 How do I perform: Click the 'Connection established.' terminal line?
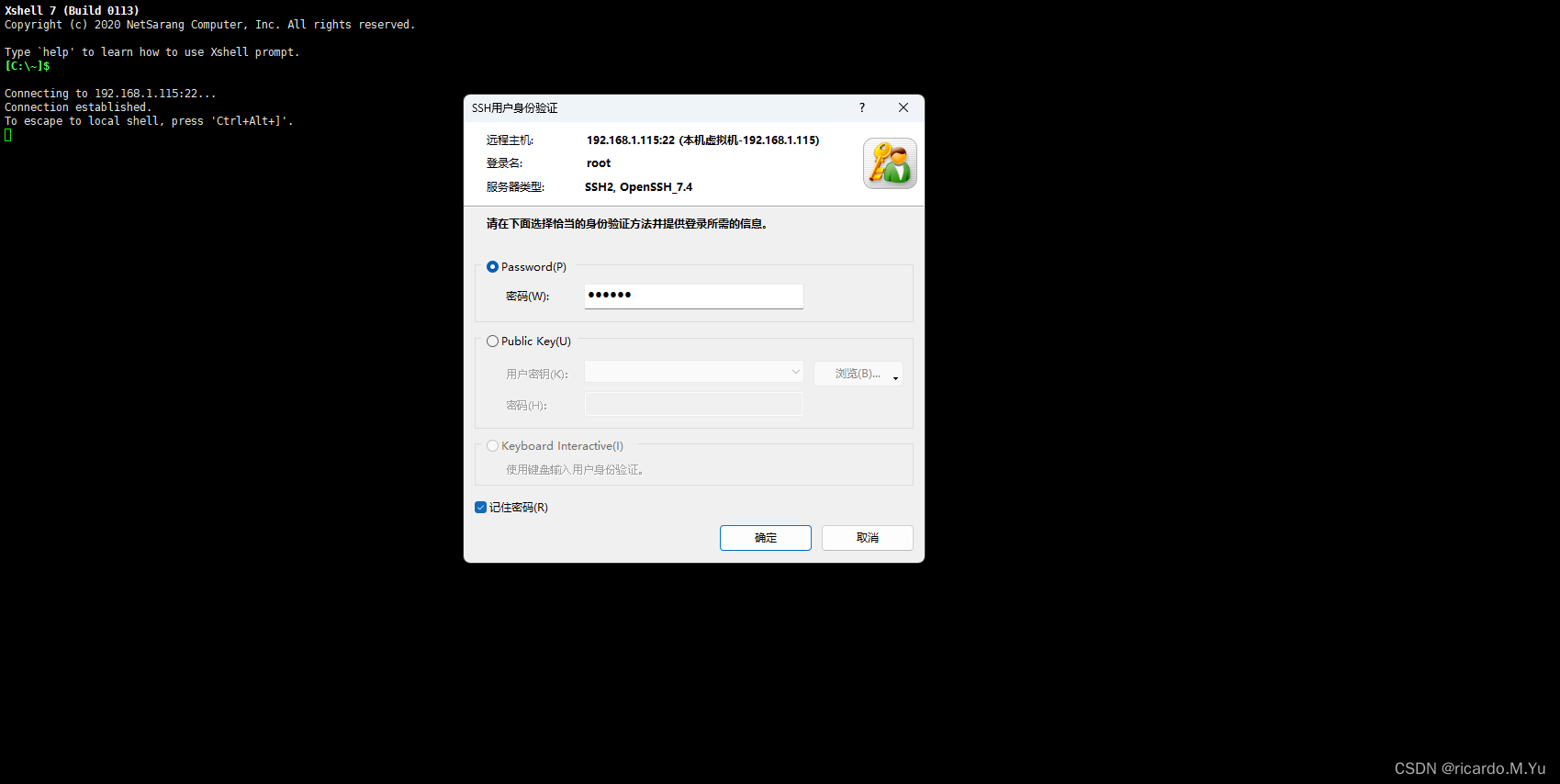tap(78, 107)
